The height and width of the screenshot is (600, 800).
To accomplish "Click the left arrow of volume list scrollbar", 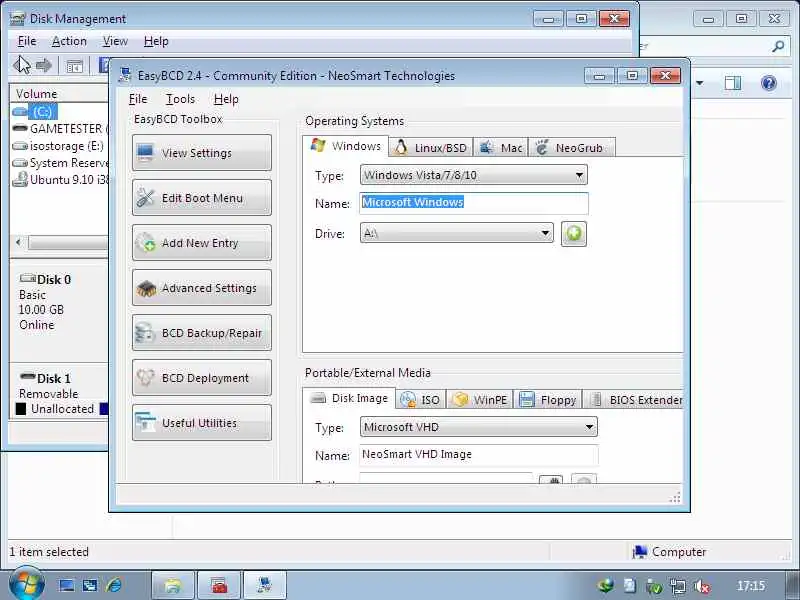I will (x=18, y=242).
